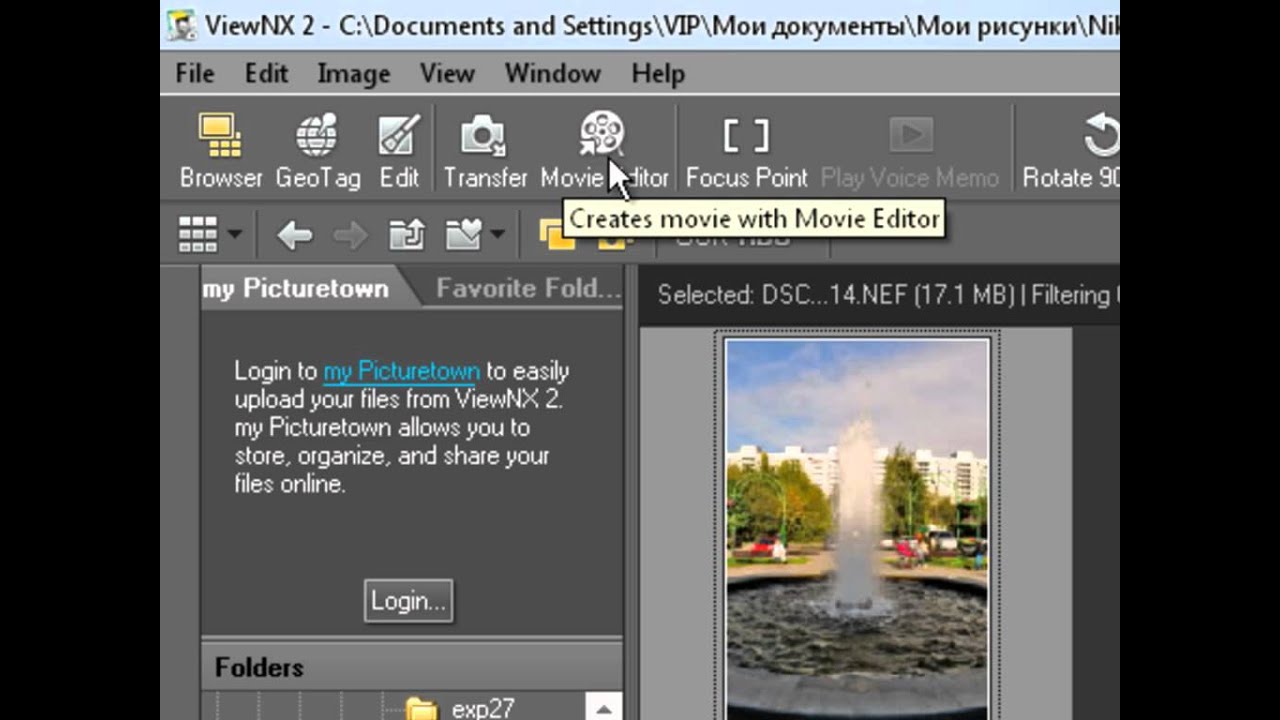The width and height of the screenshot is (1280, 720).
Task: Select the exp27 folder
Action: (483, 709)
